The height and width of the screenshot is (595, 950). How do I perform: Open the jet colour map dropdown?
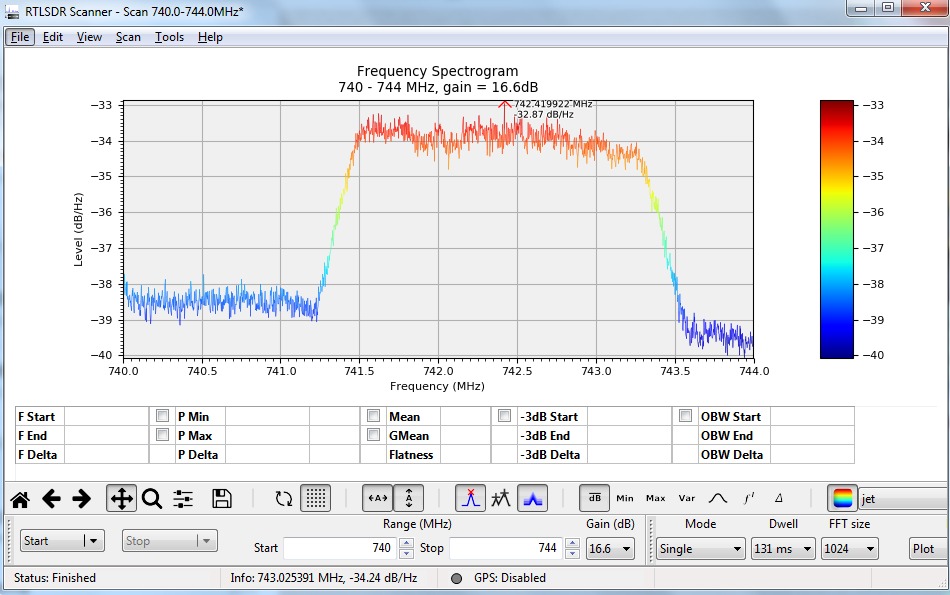(904, 499)
